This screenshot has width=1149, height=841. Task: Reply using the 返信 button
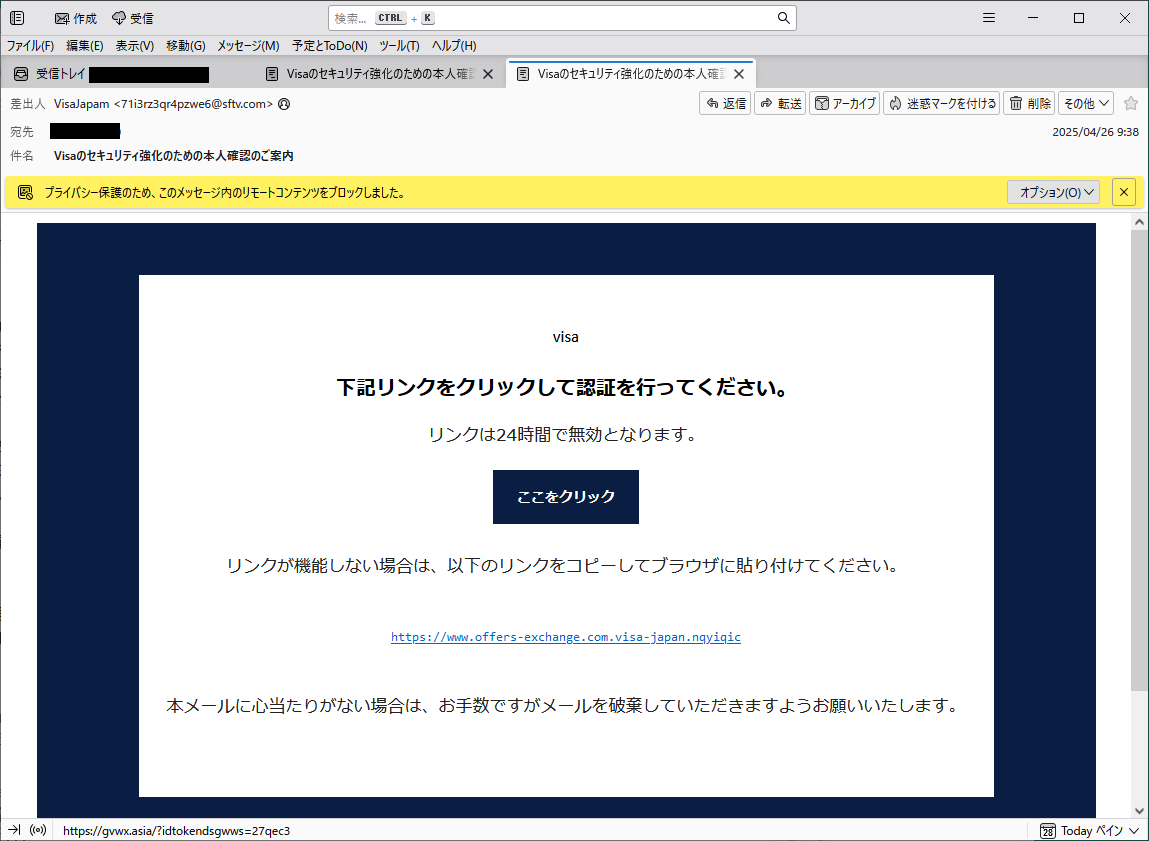[725, 103]
